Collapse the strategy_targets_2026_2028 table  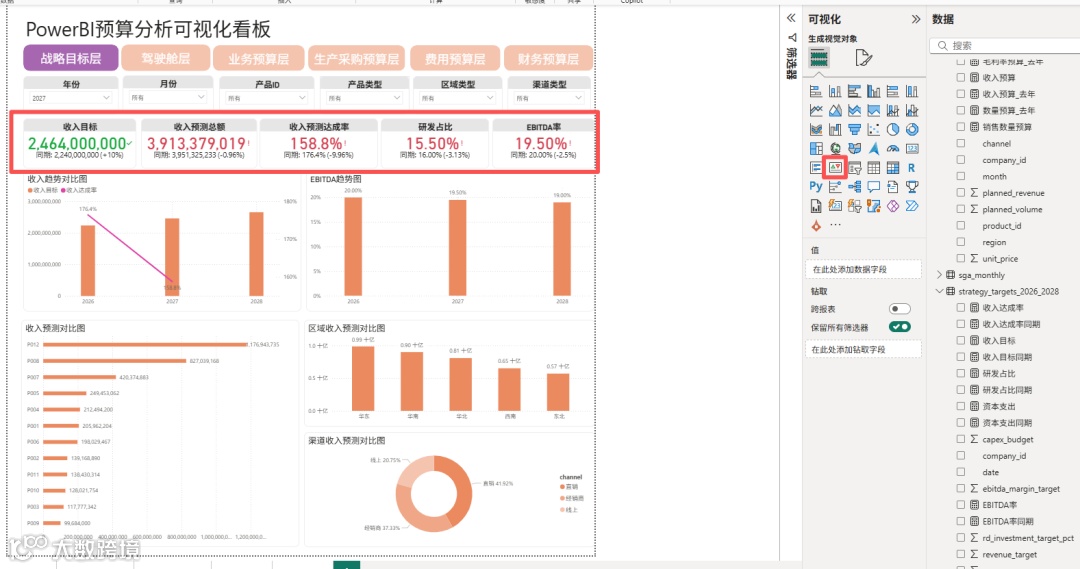pyautogui.click(x=939, y=291)
